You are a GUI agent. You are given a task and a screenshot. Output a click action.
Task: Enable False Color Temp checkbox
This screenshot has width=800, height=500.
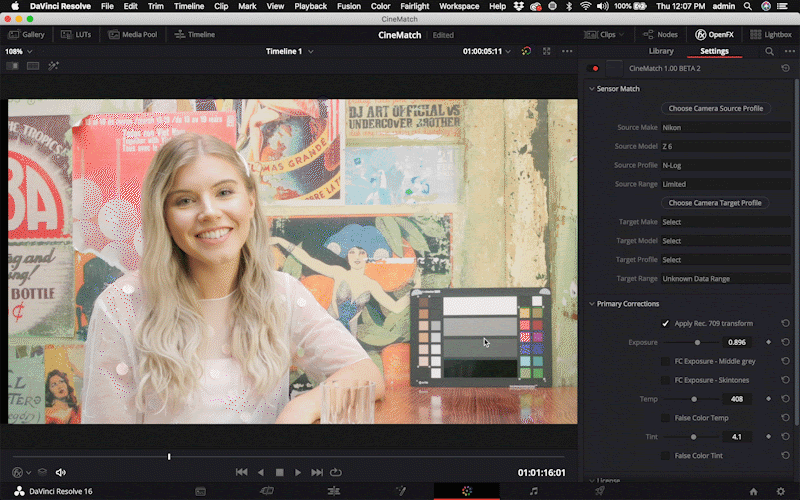pos(666,418)
